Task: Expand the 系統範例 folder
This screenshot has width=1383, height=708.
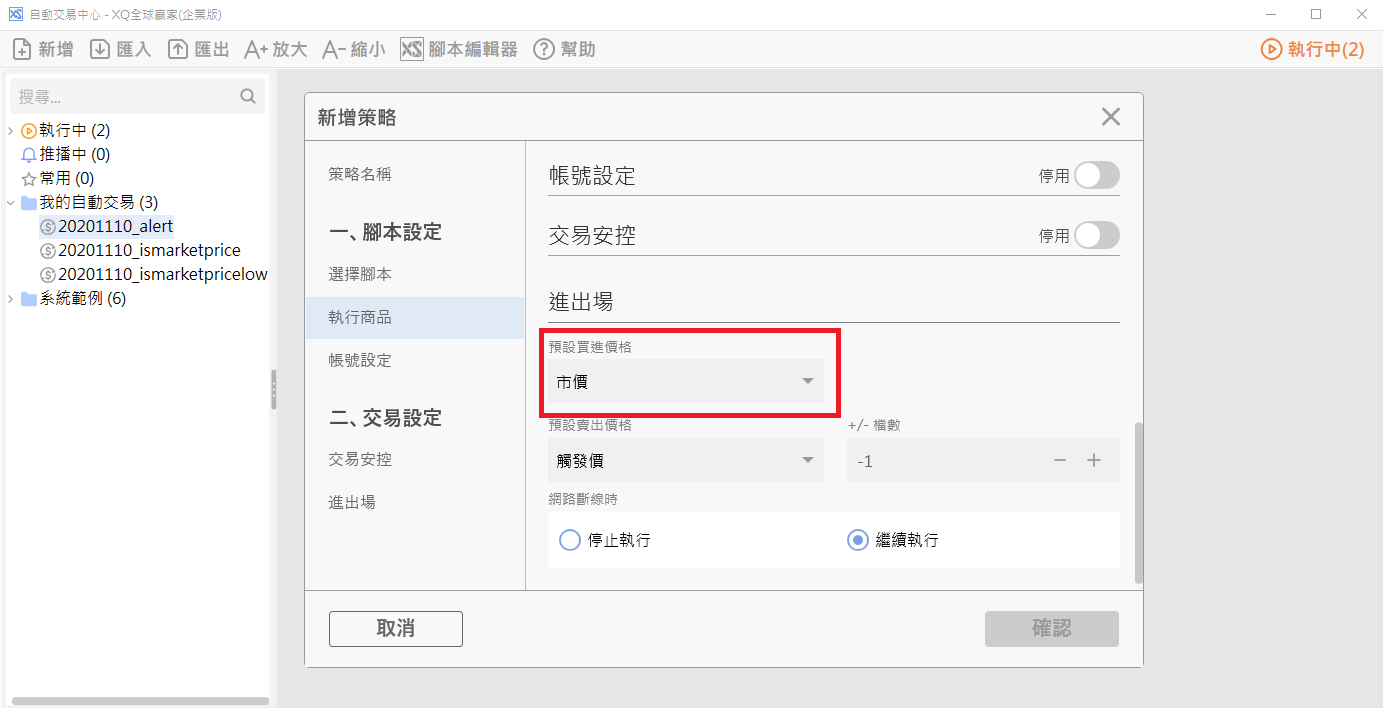Action: tap(10, 299)
